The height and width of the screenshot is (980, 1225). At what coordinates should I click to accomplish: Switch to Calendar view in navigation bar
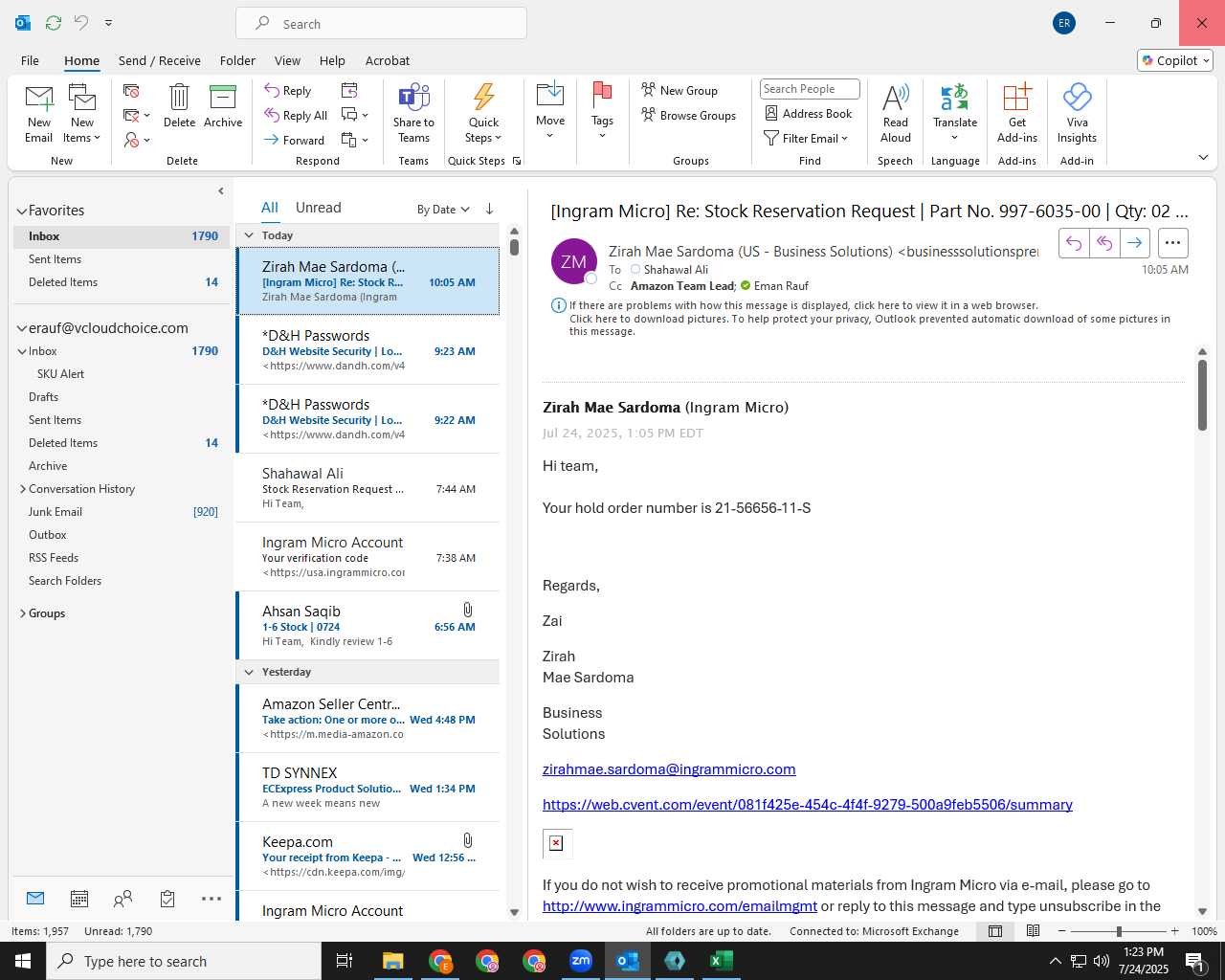[79, 899]
